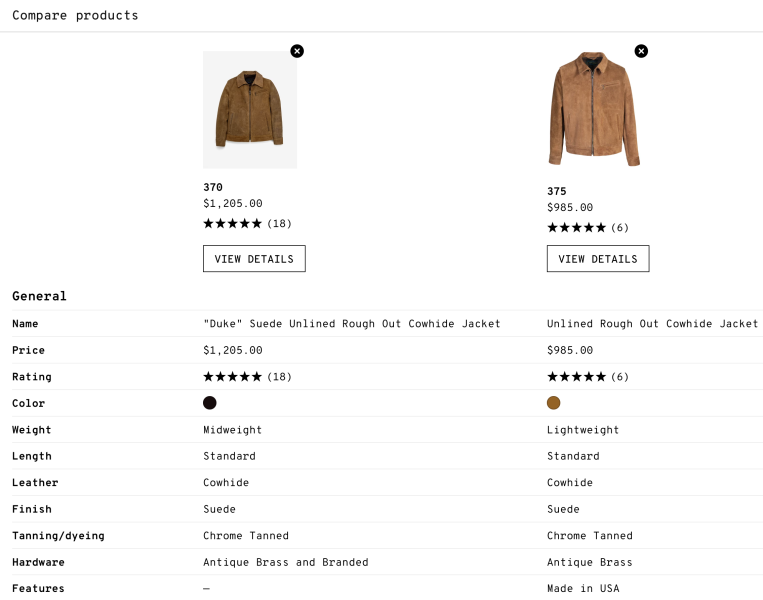Click the 370 product title
Screen dimensions: 763x600
coord(213,187)
